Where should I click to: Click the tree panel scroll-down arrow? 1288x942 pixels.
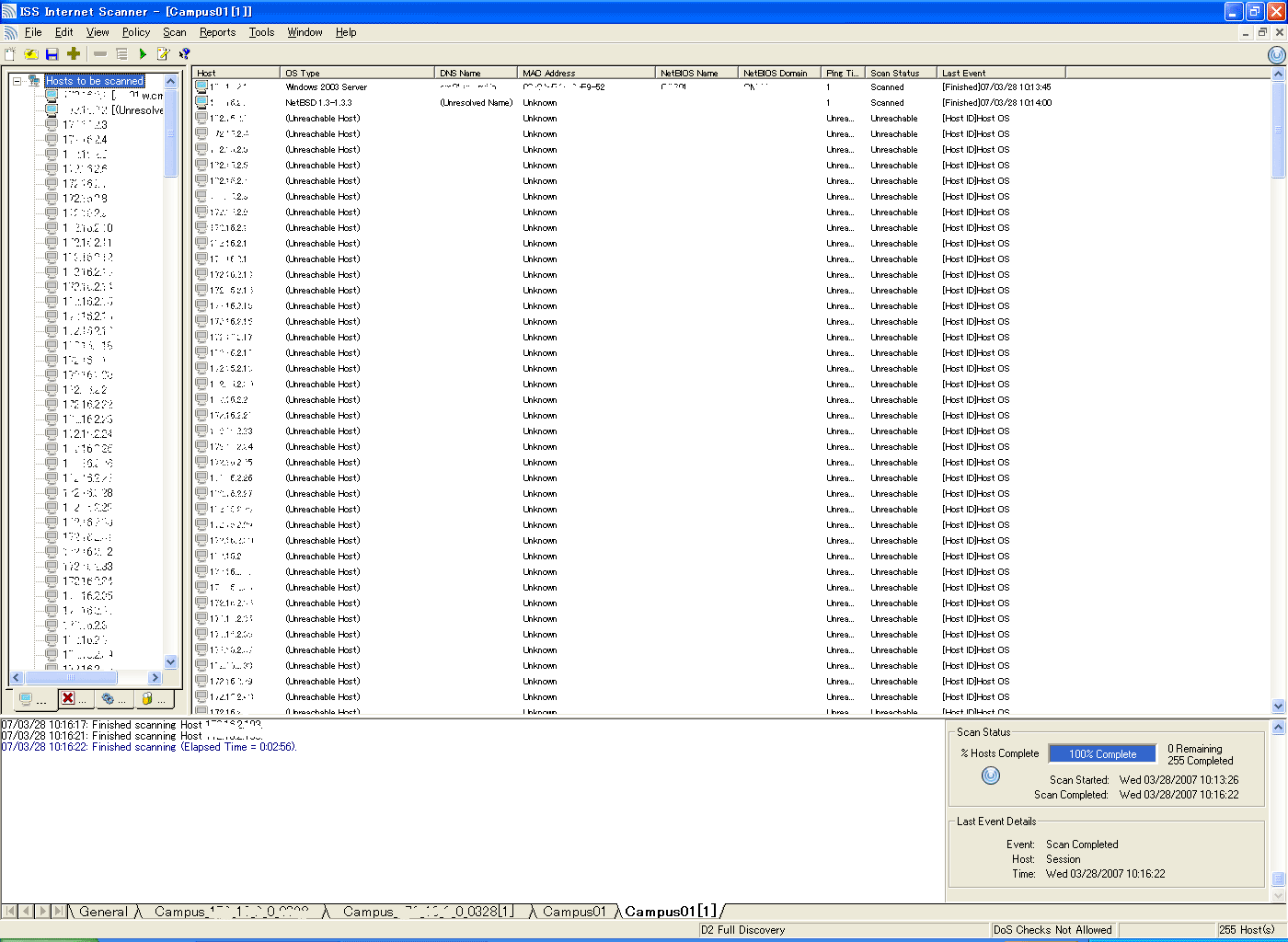pyautogui.click(x=170, y=661)
